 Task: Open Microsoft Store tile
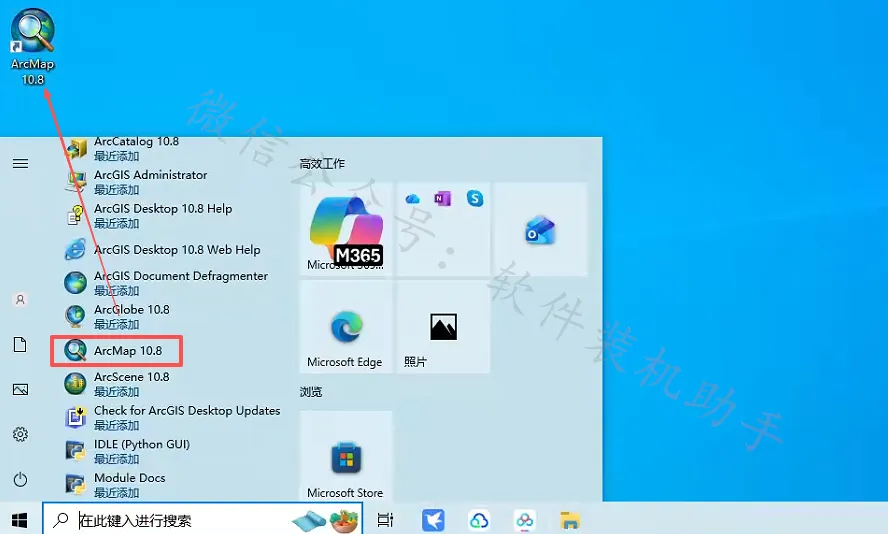(x=346, y=456)
